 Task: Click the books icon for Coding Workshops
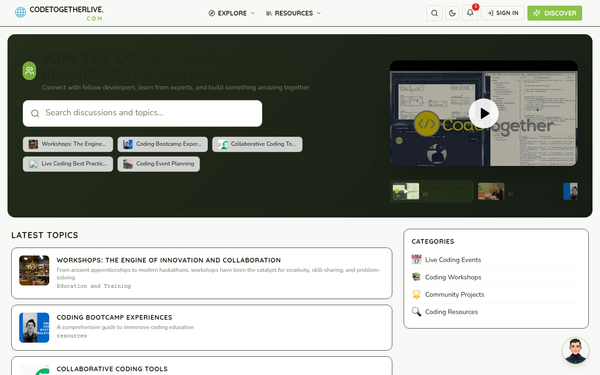416,277
